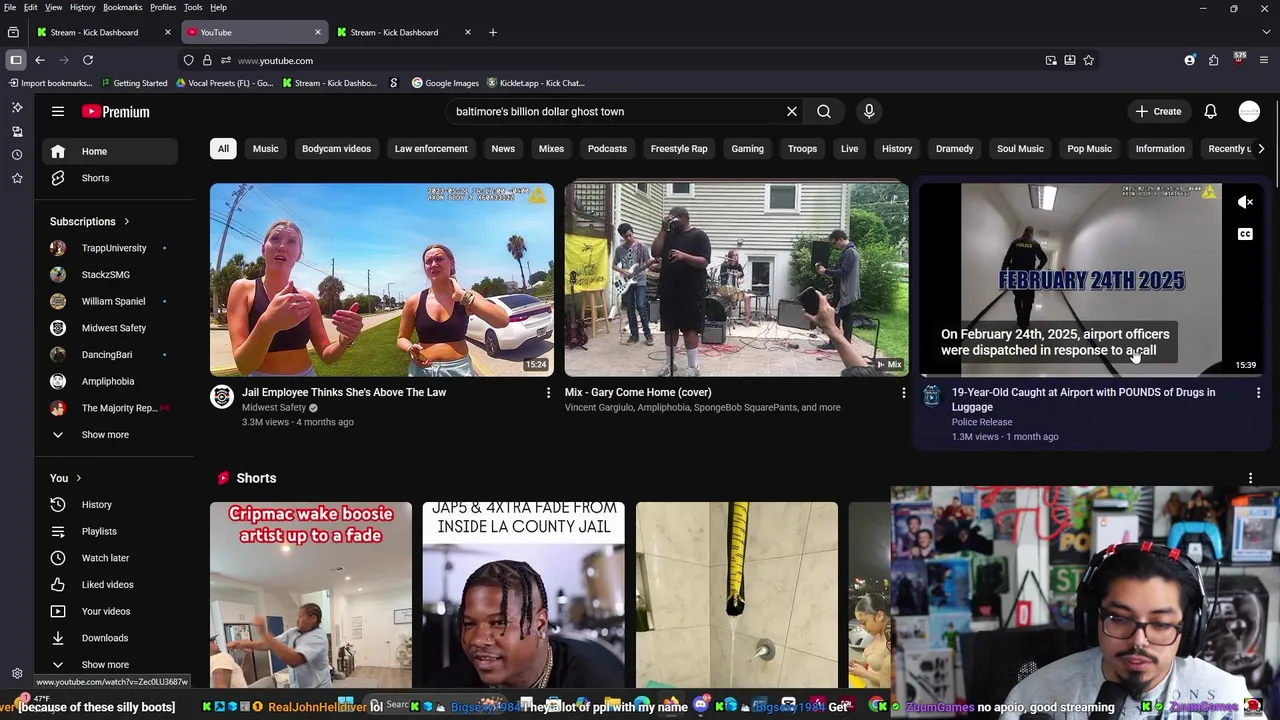
Task: Open a new browser tab
Action: coord(492,32)
